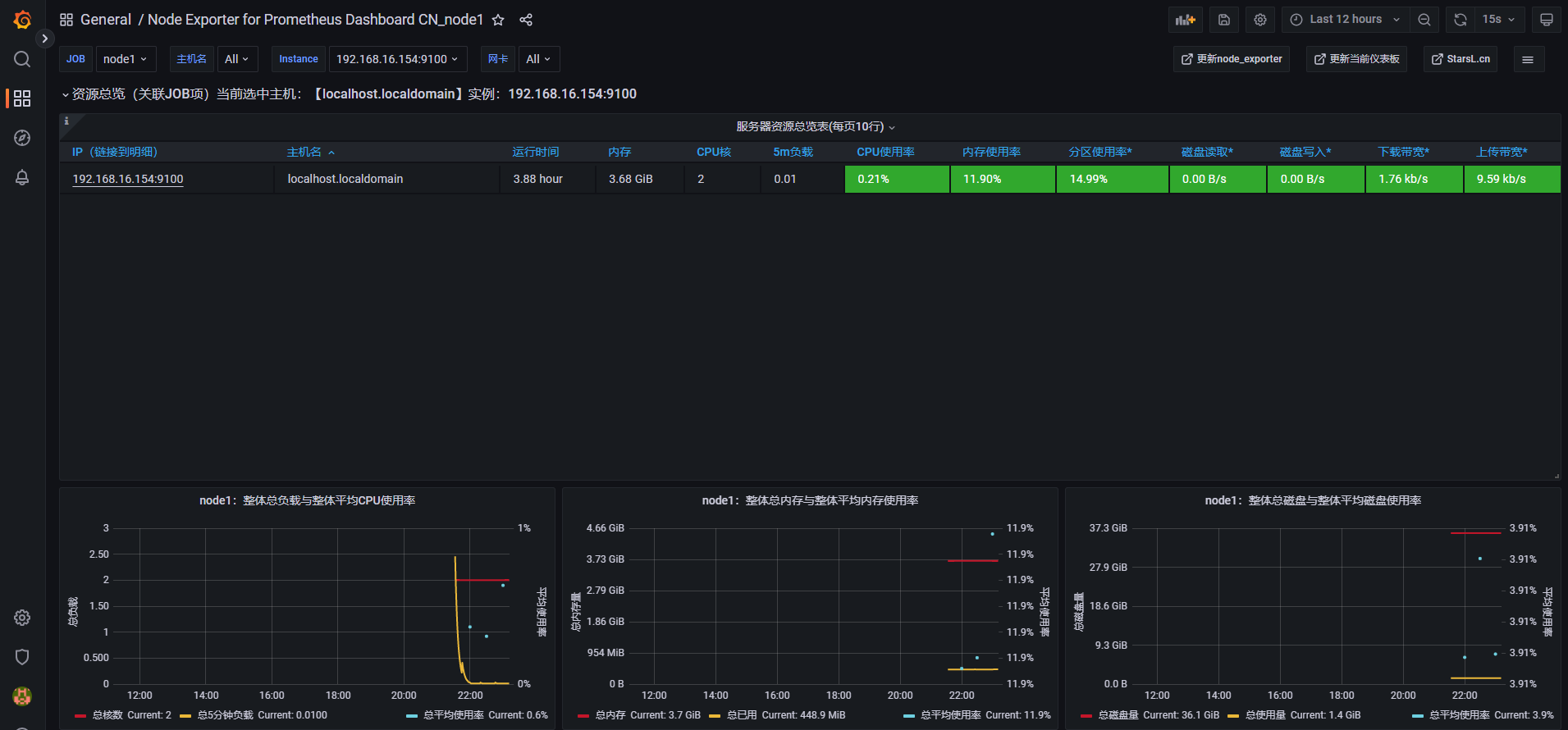Image resolution: width=1568 pixels, height=730 pixels.
Task: Click the Add panel icon
Action: pyautogui.click(x=1185, y=20)
